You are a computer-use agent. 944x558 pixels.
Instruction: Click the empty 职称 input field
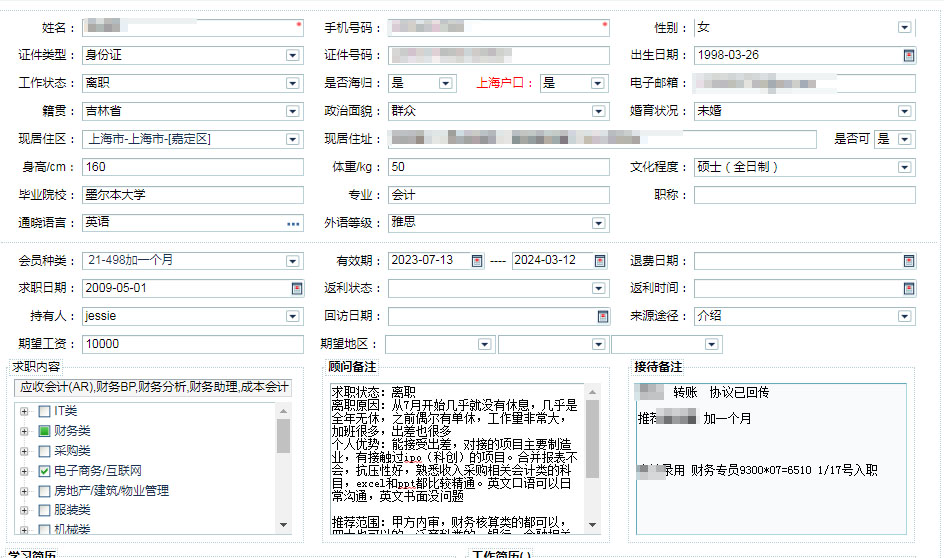804,195
